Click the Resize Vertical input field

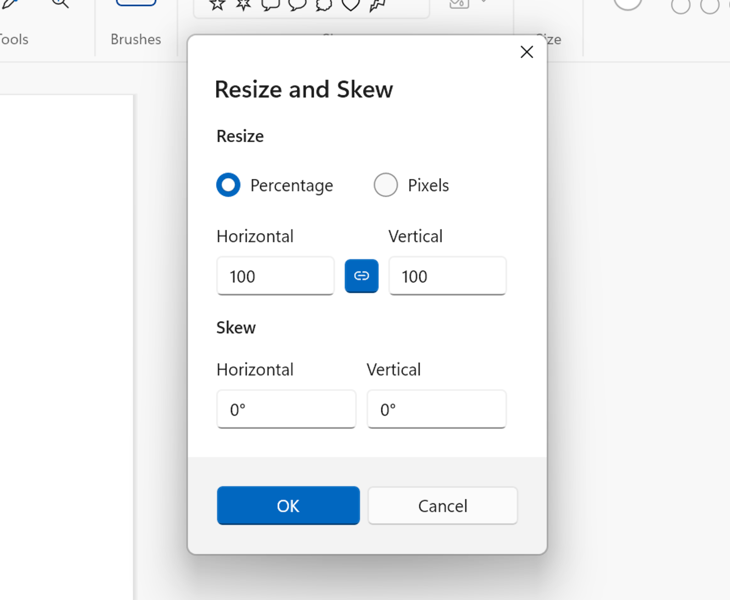447,276
